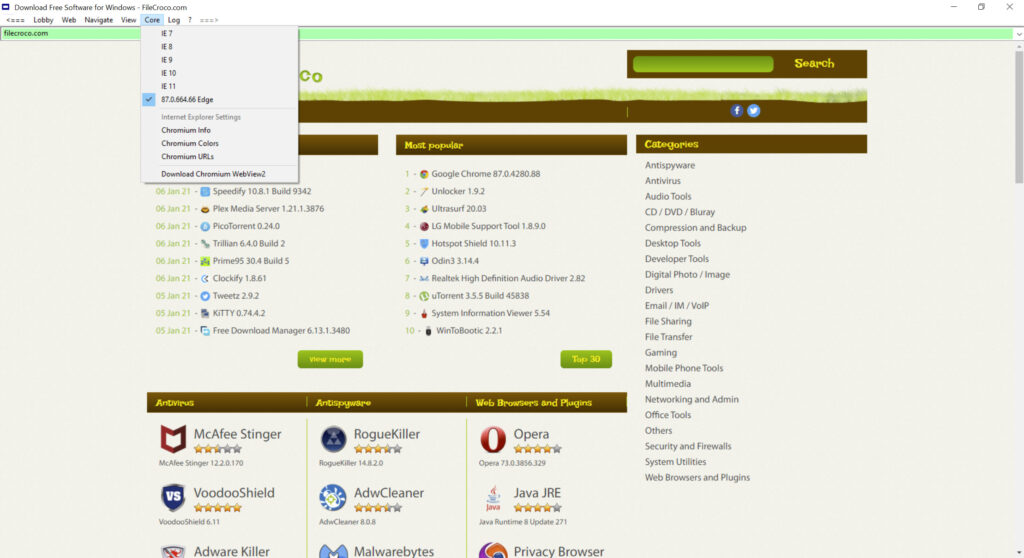Click the Opera logo

pyautogui.click(x=493, y=439)
